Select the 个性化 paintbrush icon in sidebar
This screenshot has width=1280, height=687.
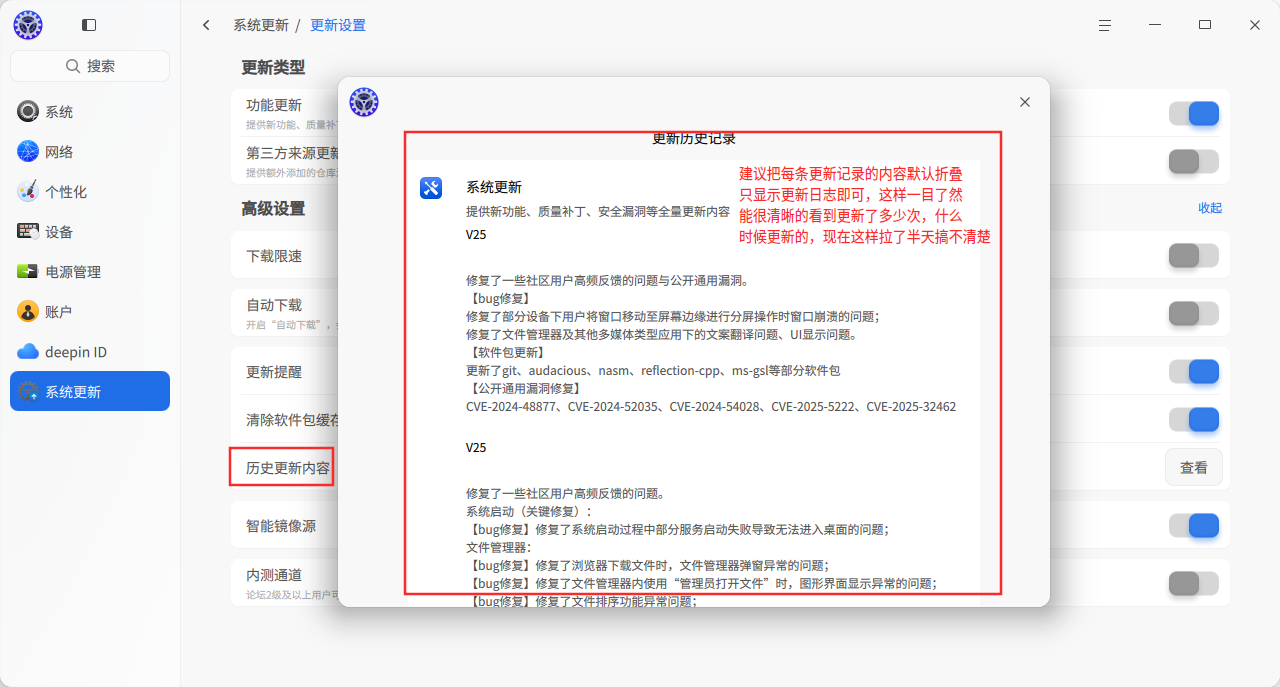coord(28,192)
